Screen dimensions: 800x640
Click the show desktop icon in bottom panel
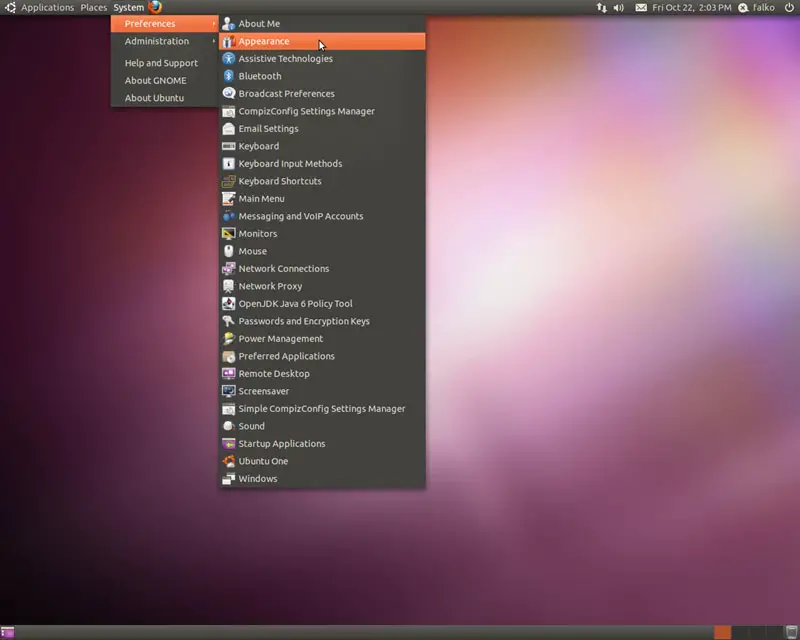click(x=7, y=632)
